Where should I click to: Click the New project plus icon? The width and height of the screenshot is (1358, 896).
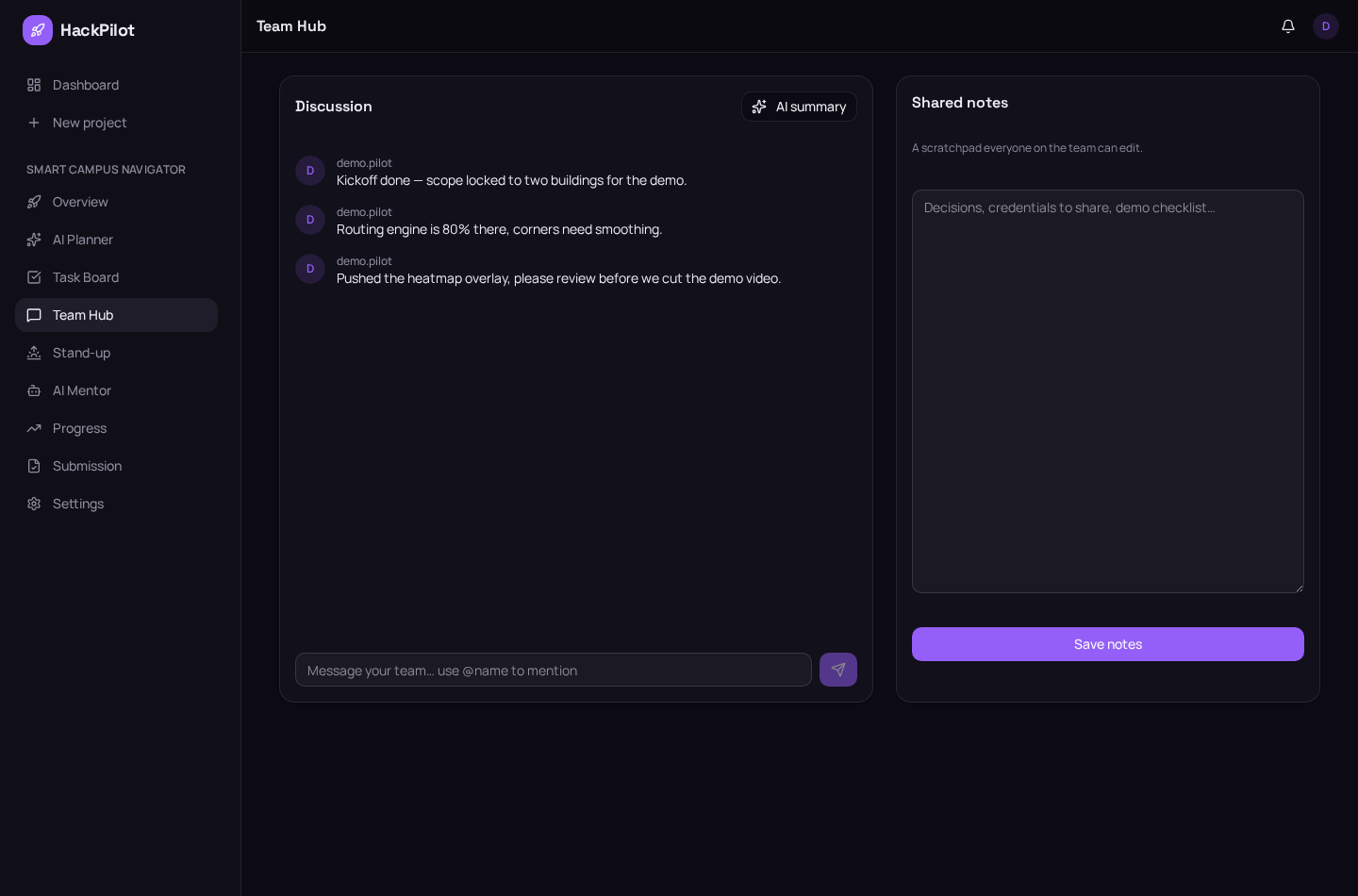(34, 123)
